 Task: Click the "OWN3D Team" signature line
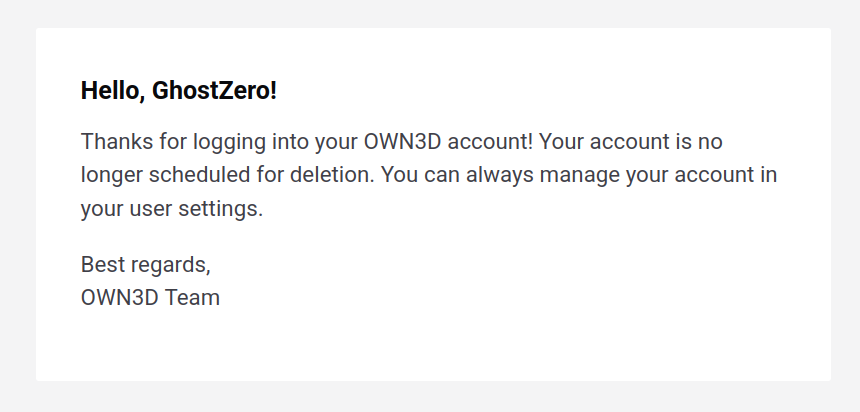tap(150, 297)
